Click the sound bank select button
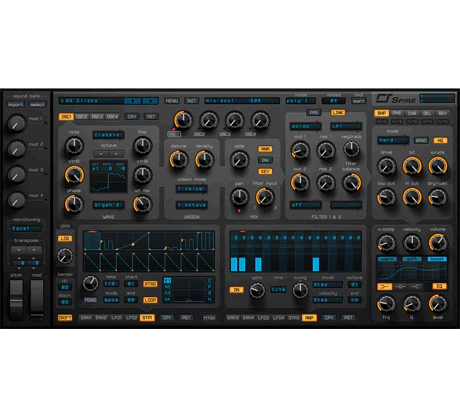Screen dimensions: 460x416 37,105
